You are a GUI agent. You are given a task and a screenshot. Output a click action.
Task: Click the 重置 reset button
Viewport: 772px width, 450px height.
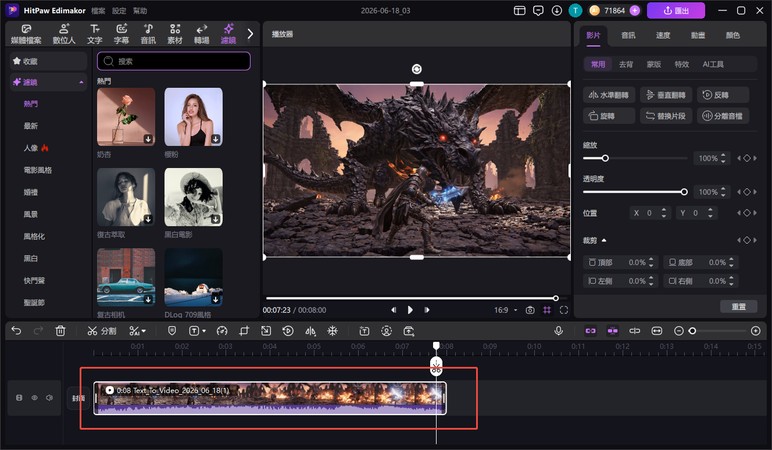tap(739, 306)
